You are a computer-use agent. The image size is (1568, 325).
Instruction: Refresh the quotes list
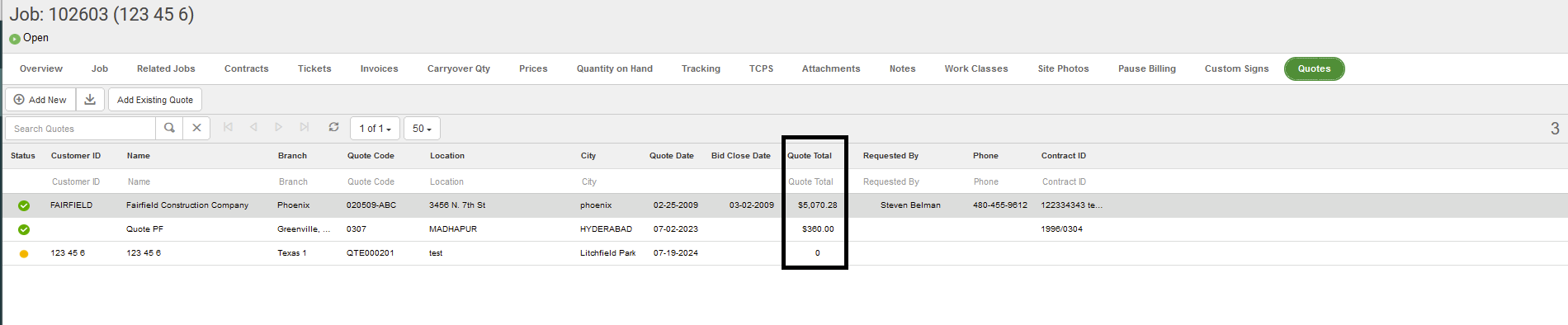click(333, 127)
